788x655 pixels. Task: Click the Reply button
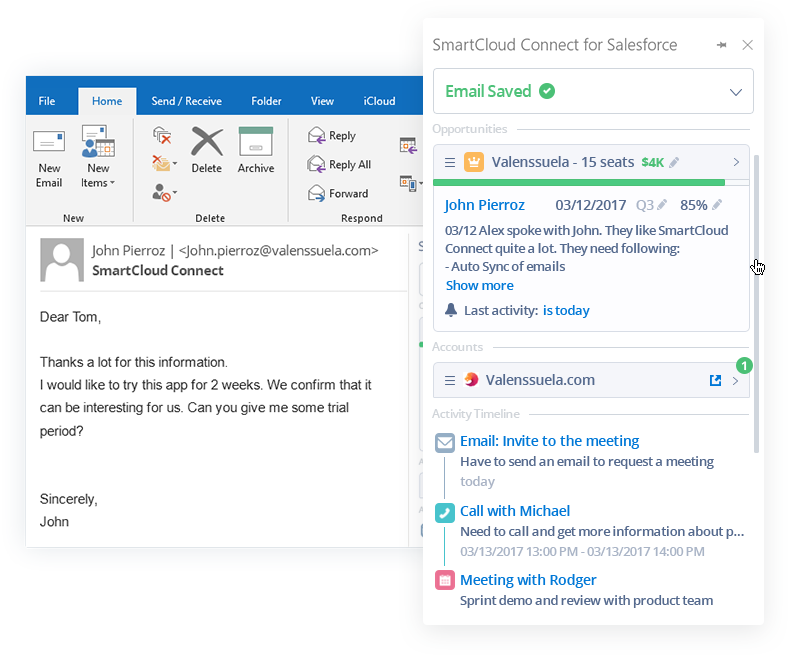(x=332, y=136)
